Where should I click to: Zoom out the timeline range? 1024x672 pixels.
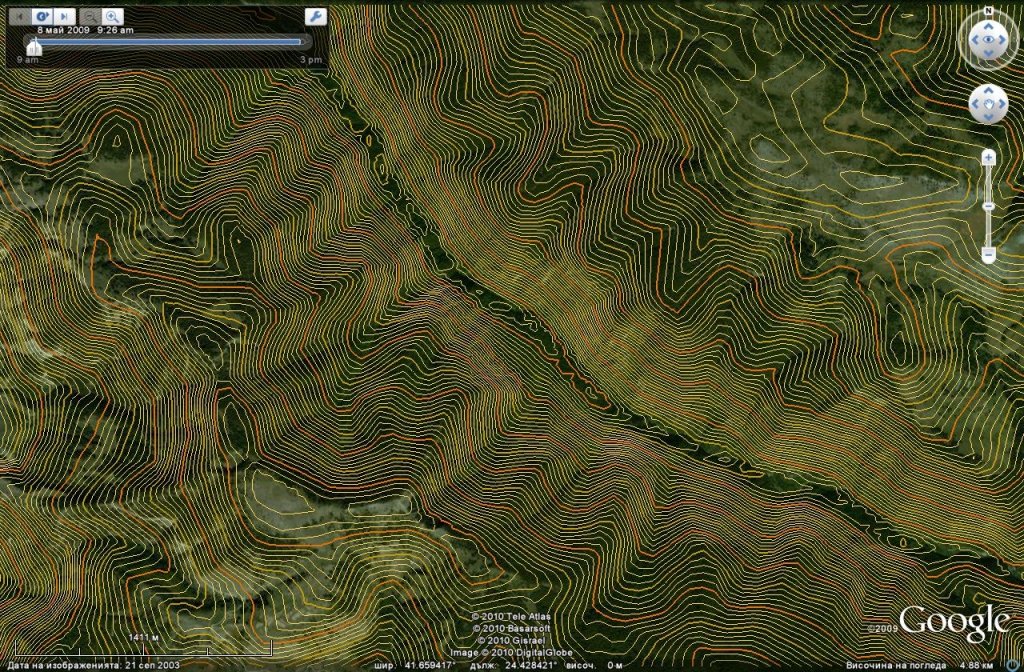pos(90,17)
